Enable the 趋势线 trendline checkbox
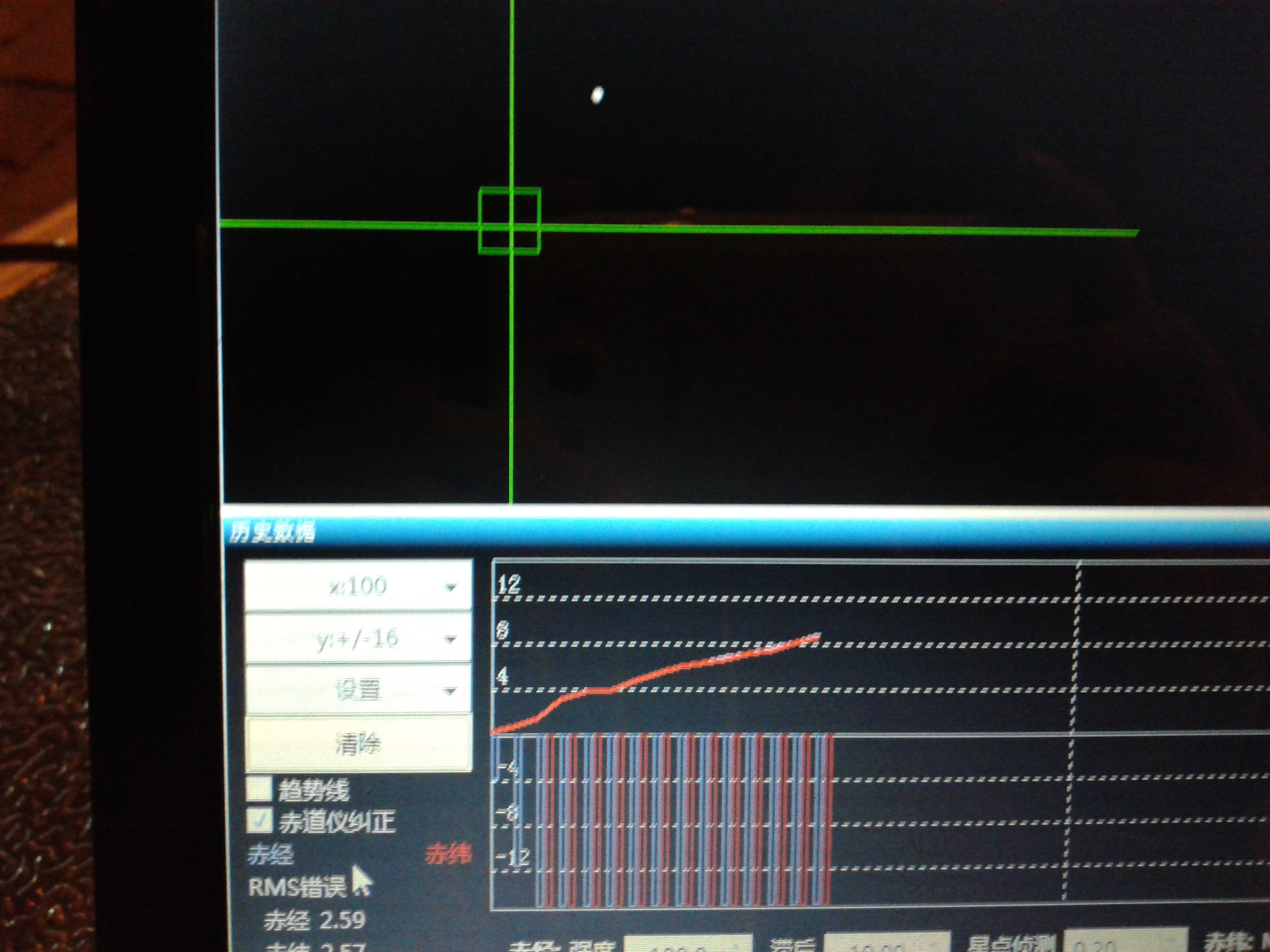This screenshot has height=952, width=1270. click(259, 788)
